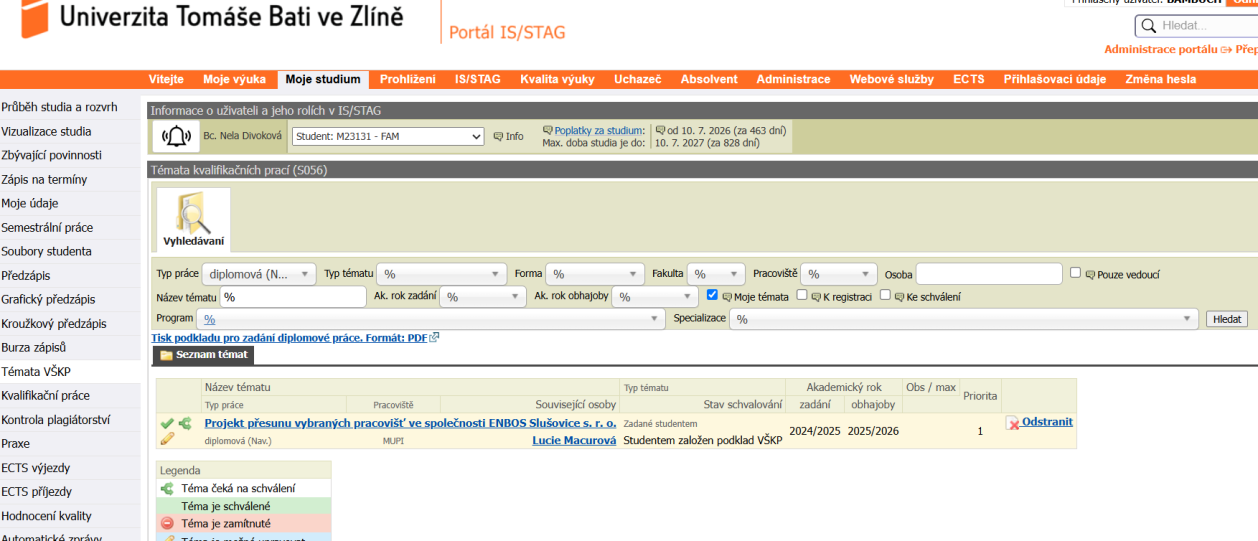Click the Info speech bubble icon

tap(498, 137)
